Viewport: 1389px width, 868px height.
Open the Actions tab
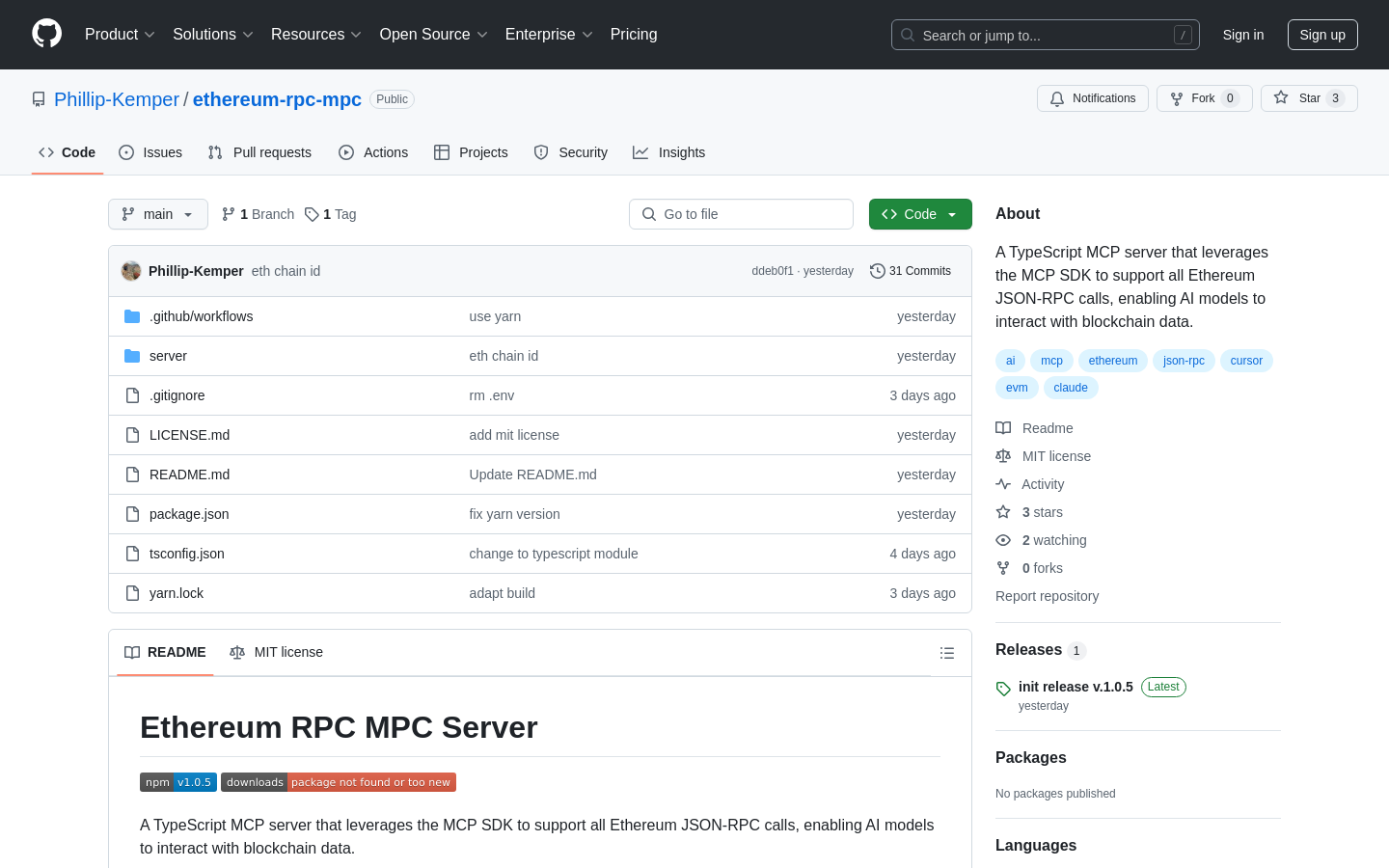click(373, 152)
